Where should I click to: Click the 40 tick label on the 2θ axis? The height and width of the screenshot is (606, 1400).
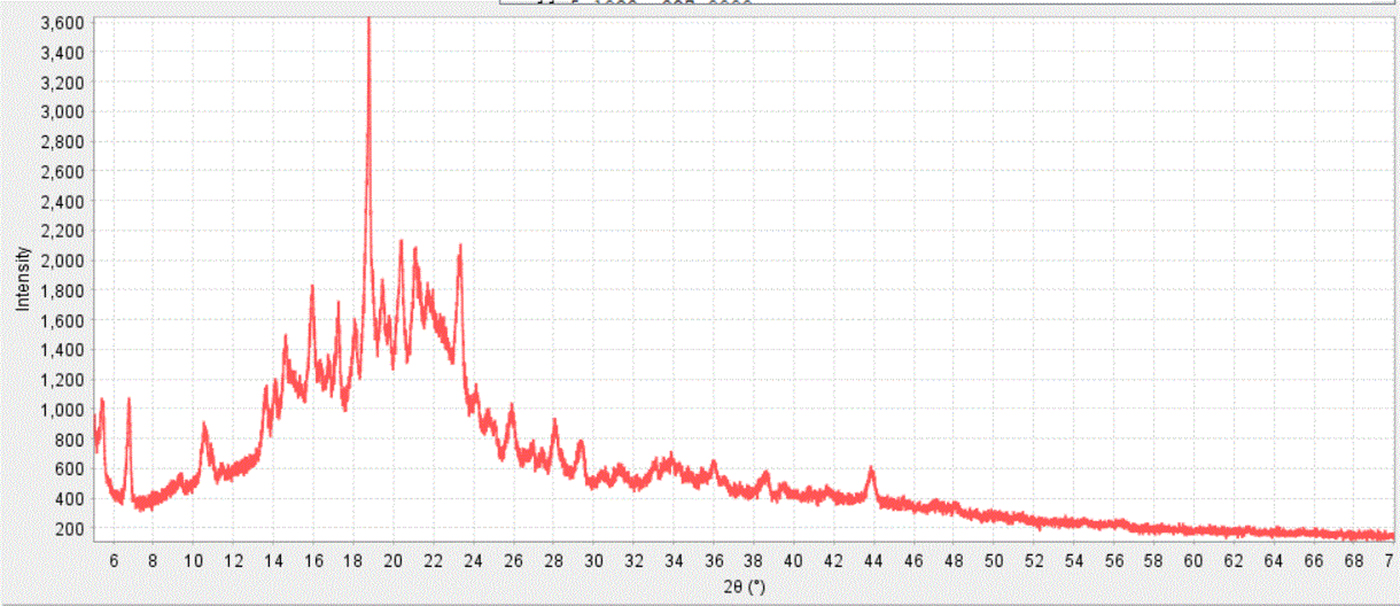[793, 562]
